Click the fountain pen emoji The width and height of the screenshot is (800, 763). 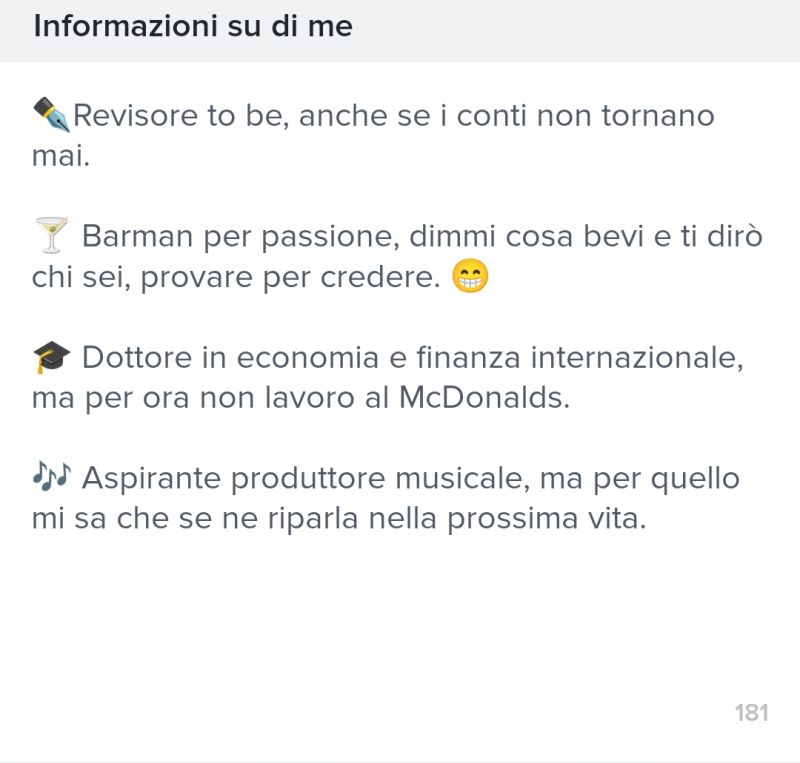coord(51,115)
